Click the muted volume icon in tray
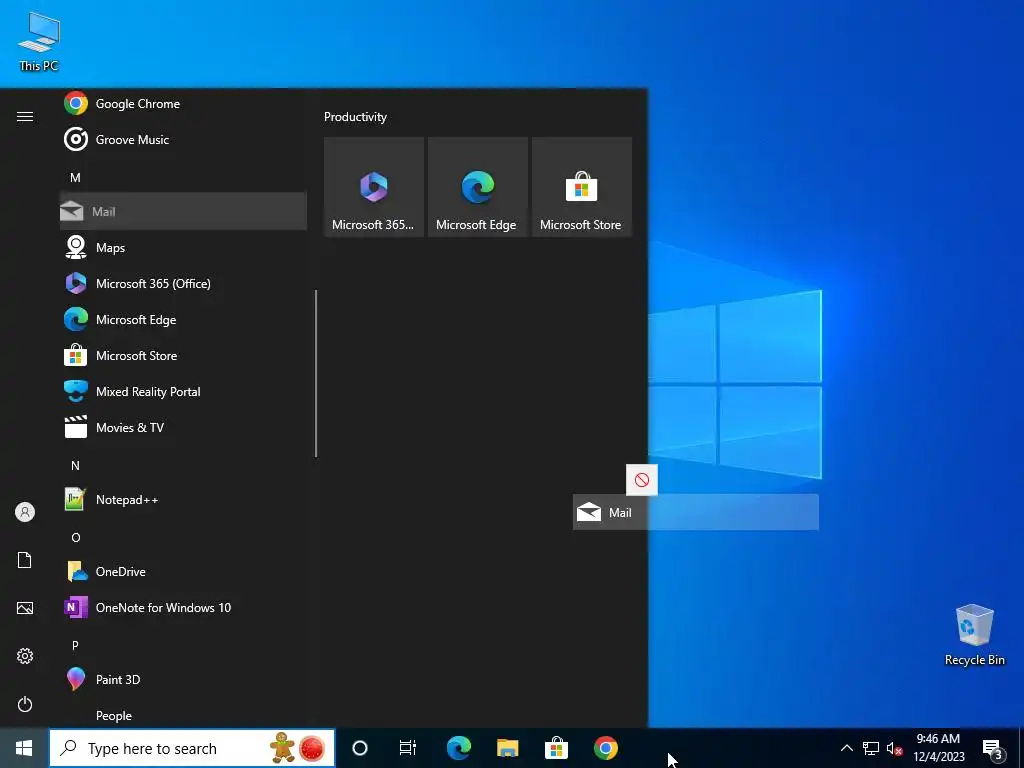 point(894,748)
